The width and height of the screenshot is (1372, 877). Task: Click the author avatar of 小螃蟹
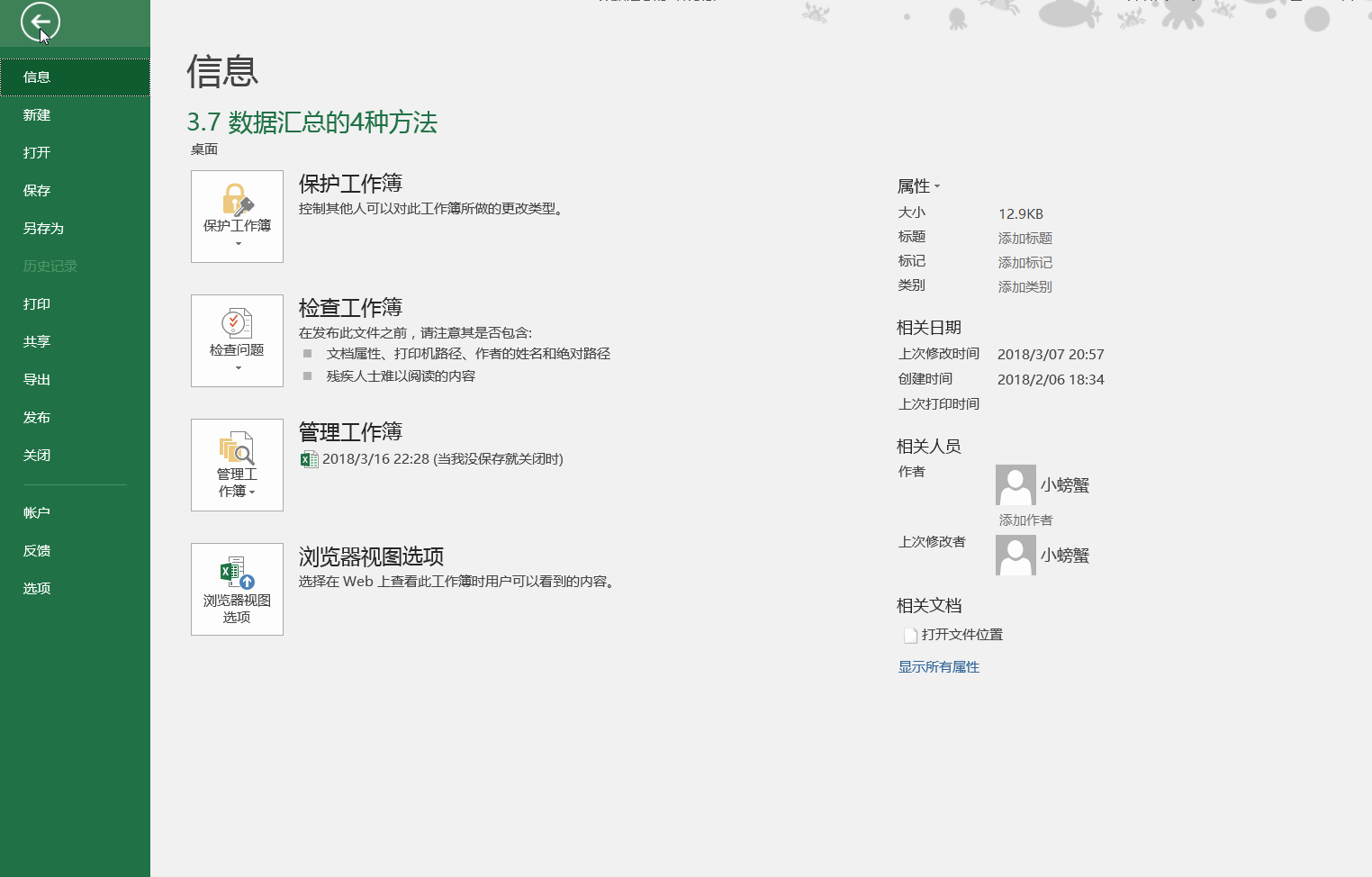[x=1015, y=484]
